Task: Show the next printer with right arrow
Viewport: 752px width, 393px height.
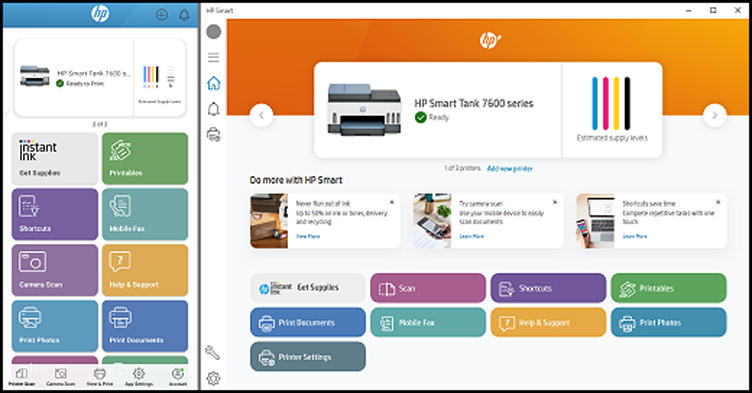Action: click(x=715, y=115)
